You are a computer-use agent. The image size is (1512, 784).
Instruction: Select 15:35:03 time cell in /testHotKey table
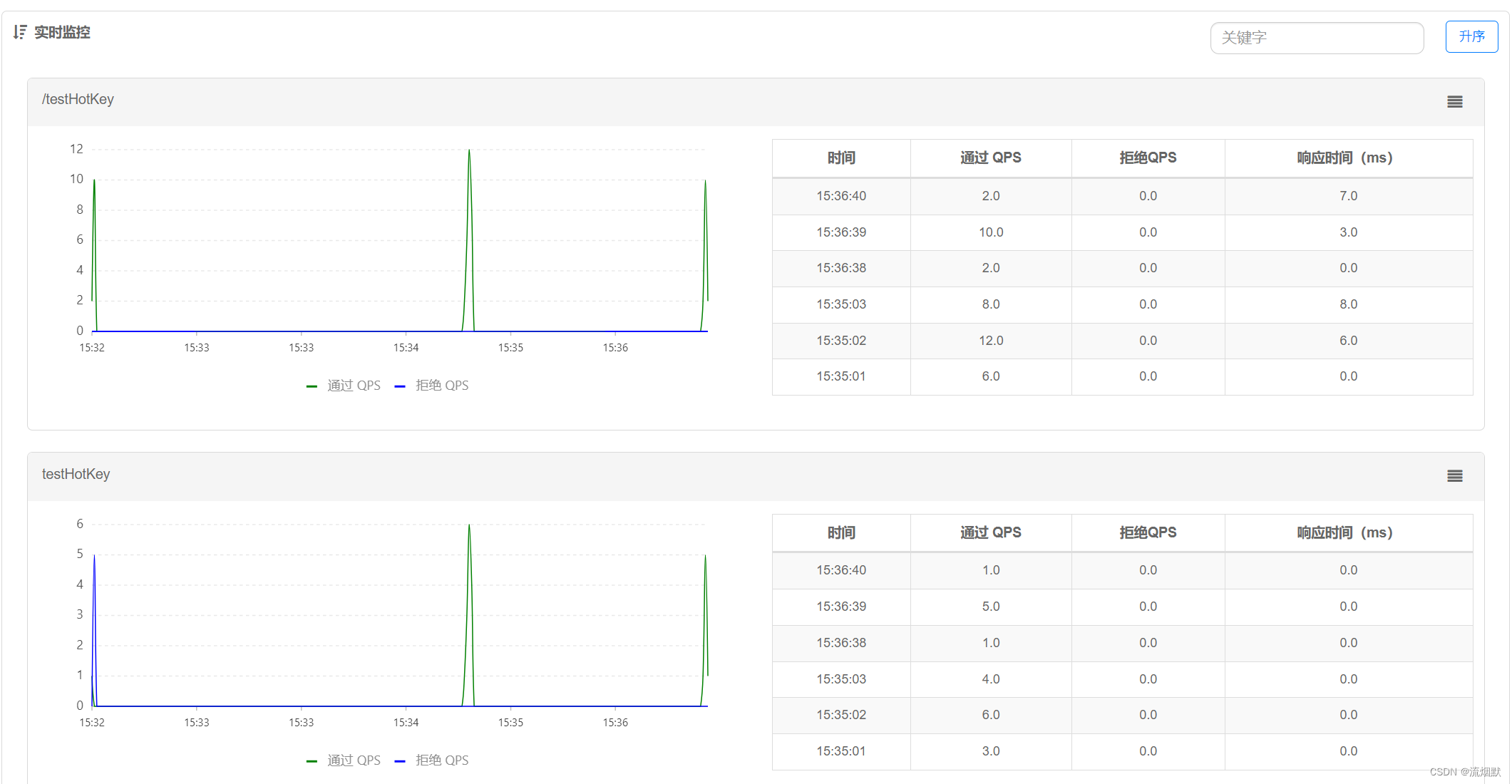[841, 304]
